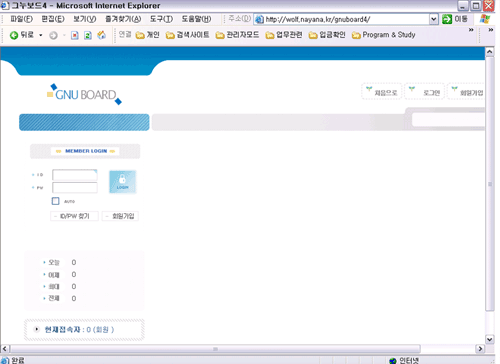Viewport: 500px width, 364px height.
Task: Open the 개인 links folder
Action: coord(147,35)
